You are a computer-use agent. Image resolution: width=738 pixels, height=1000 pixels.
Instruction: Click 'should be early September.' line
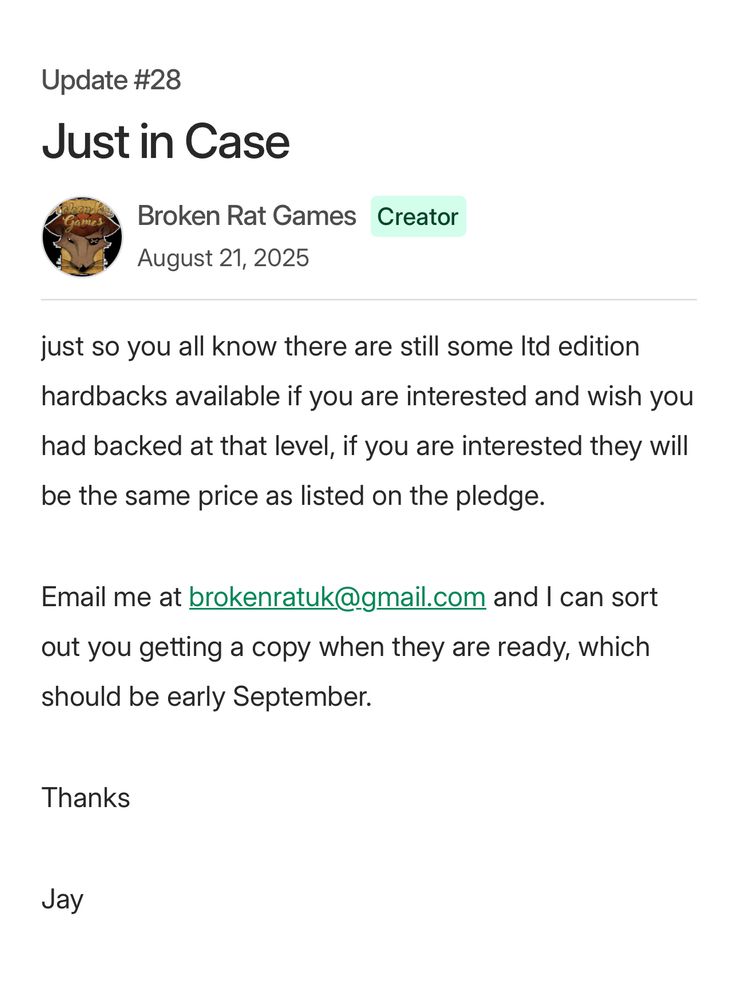coord(206,698)
